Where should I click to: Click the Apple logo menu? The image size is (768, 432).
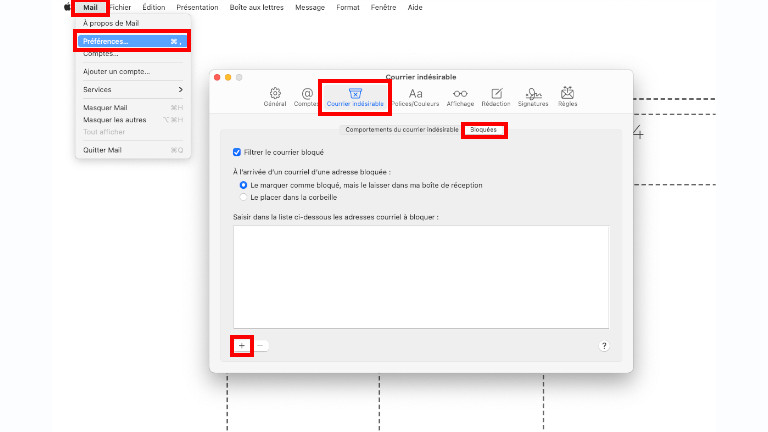click(x=67, y=7)
